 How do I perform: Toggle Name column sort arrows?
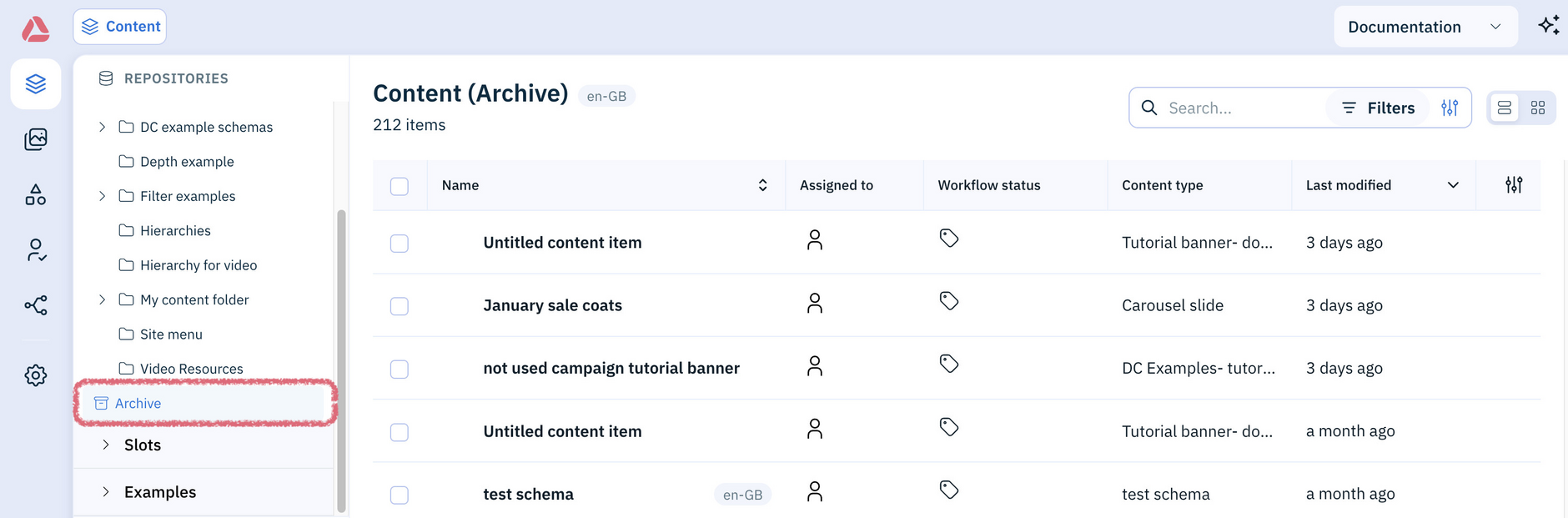coord(762,185)
